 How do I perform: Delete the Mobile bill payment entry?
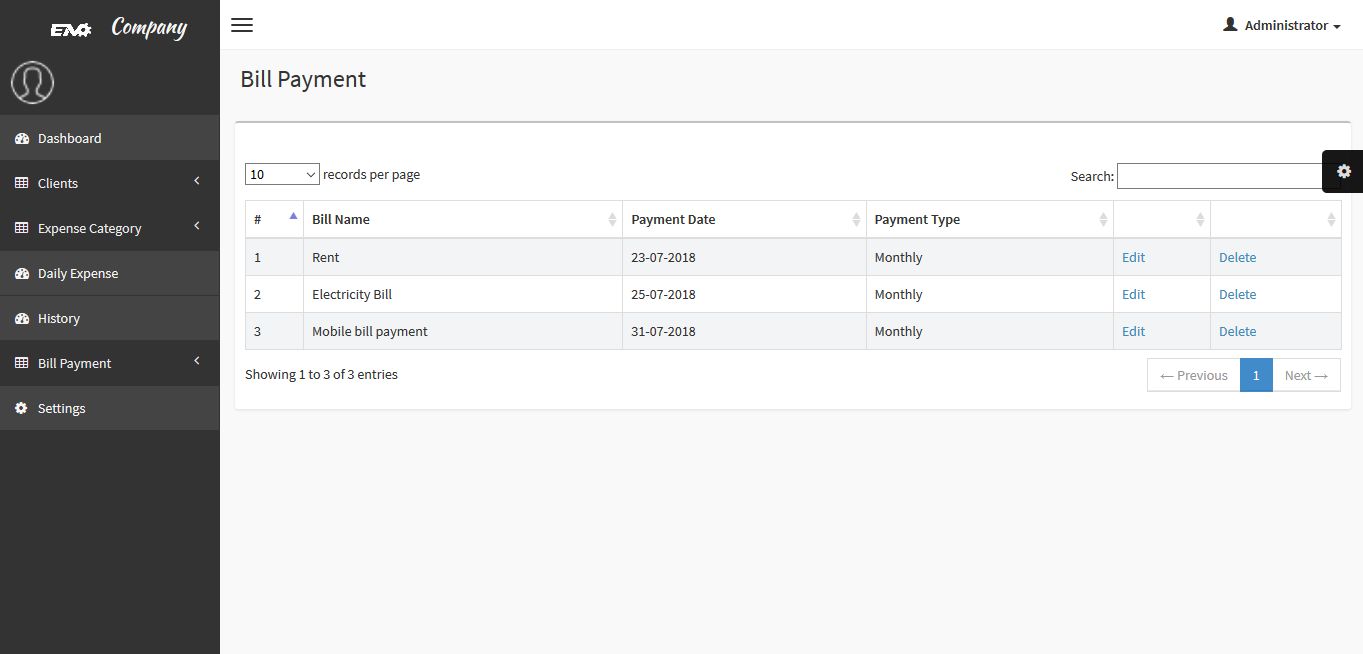coord(1237,331)
